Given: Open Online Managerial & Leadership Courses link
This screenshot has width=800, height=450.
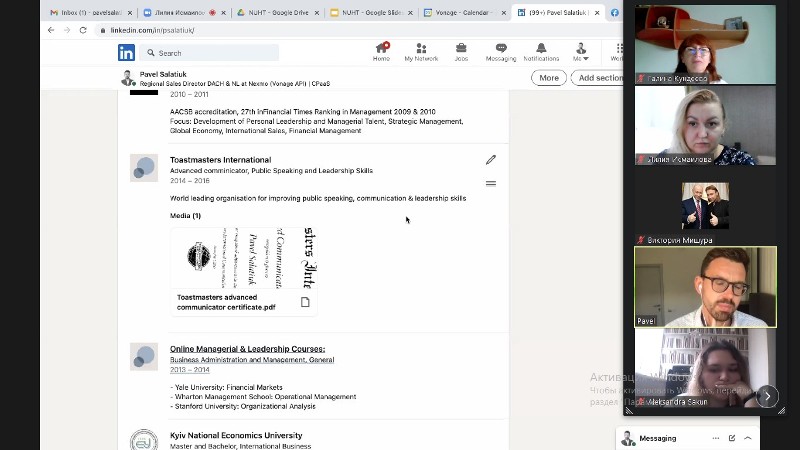Looking at the screenshot, I should click(x=247, y=349).
